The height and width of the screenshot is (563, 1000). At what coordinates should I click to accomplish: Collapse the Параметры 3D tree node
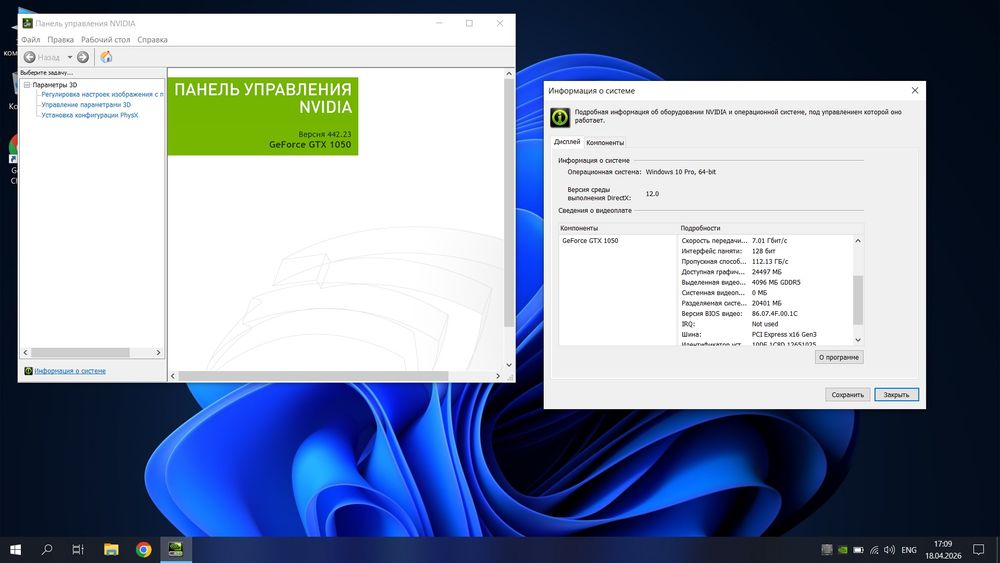(26, 85)
